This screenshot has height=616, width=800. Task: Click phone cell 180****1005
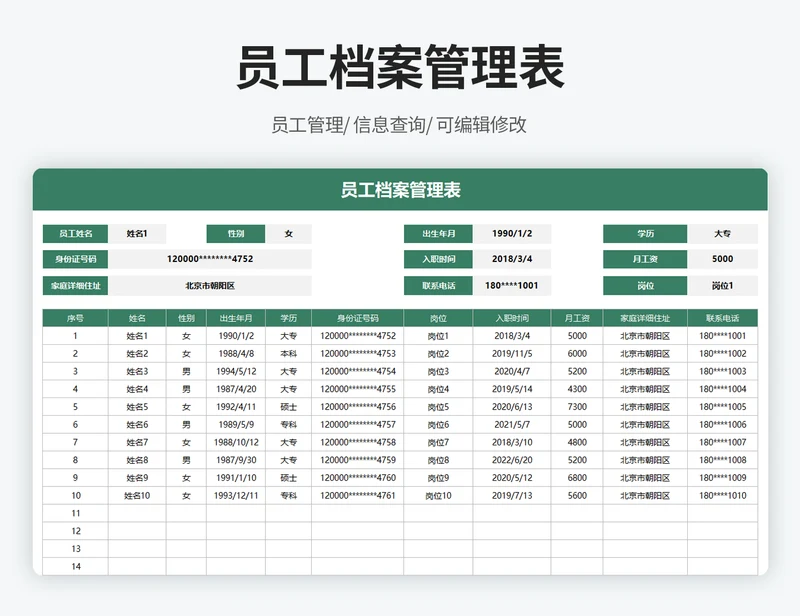tap(722, 407)
